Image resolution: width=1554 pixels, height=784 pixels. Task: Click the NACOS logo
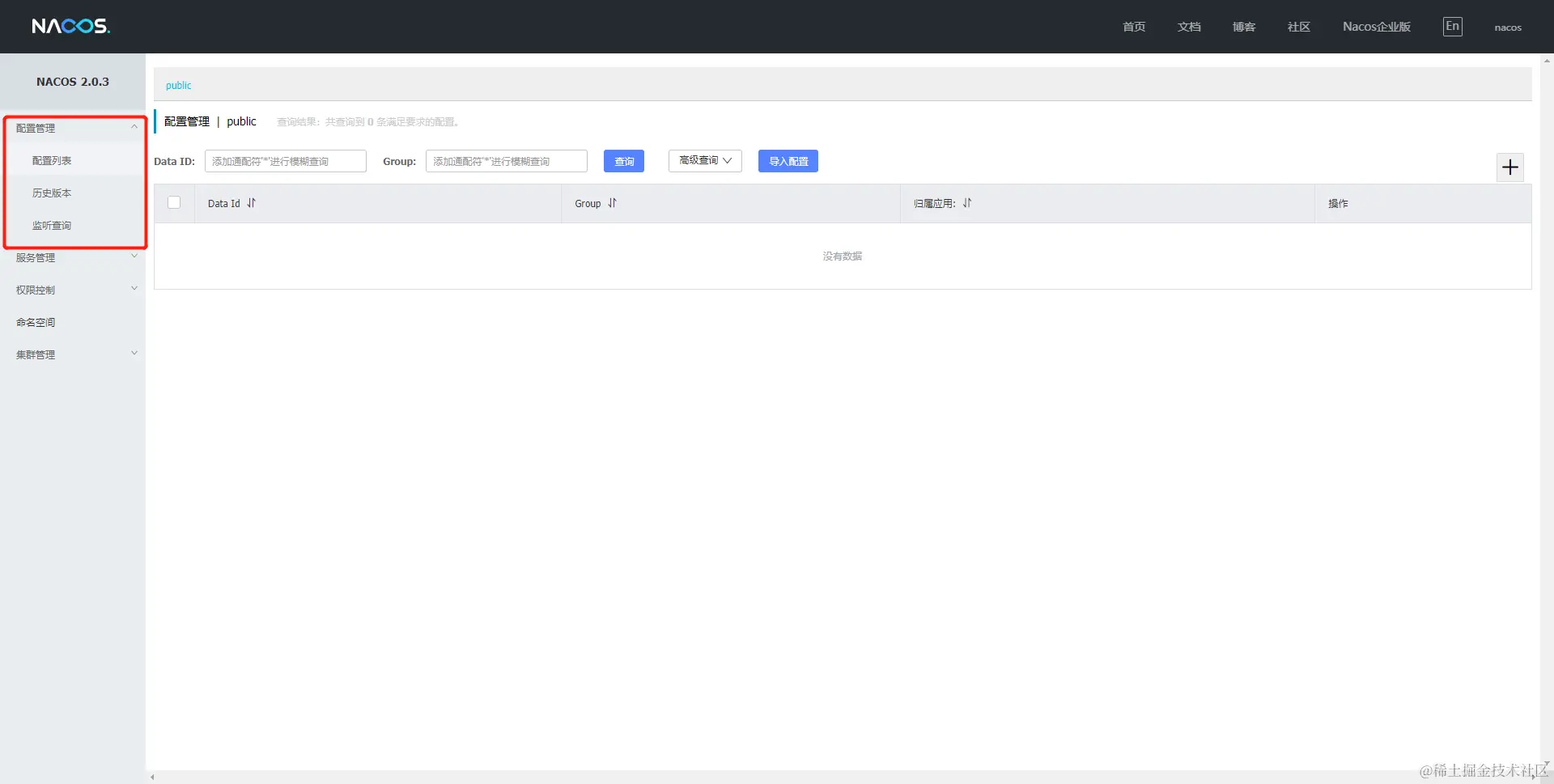pyautogui.click(x=71, y=27)
